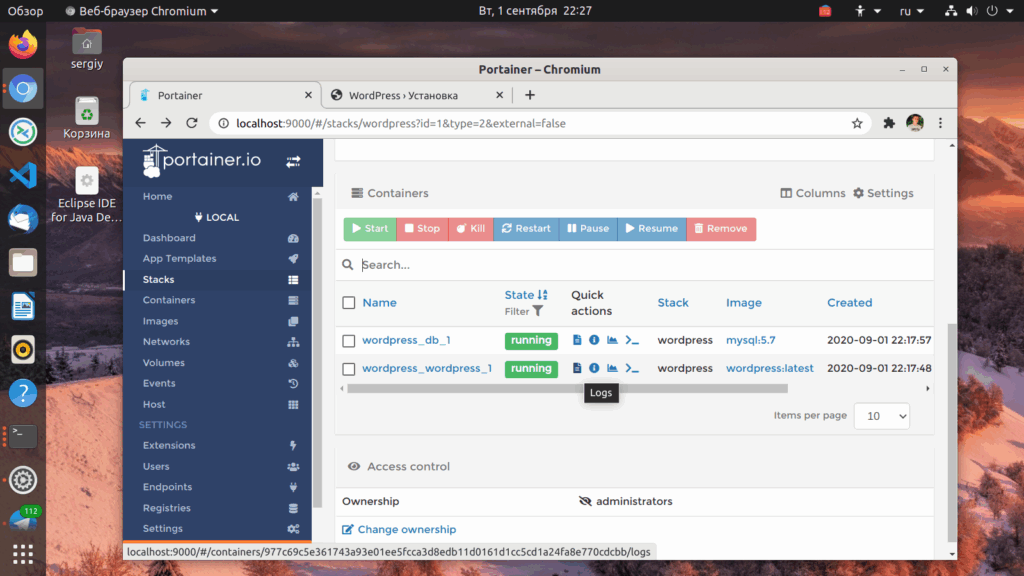
Task: Select the Portainer browser tab
Action: pyautogui.click(x=225, y=95)
